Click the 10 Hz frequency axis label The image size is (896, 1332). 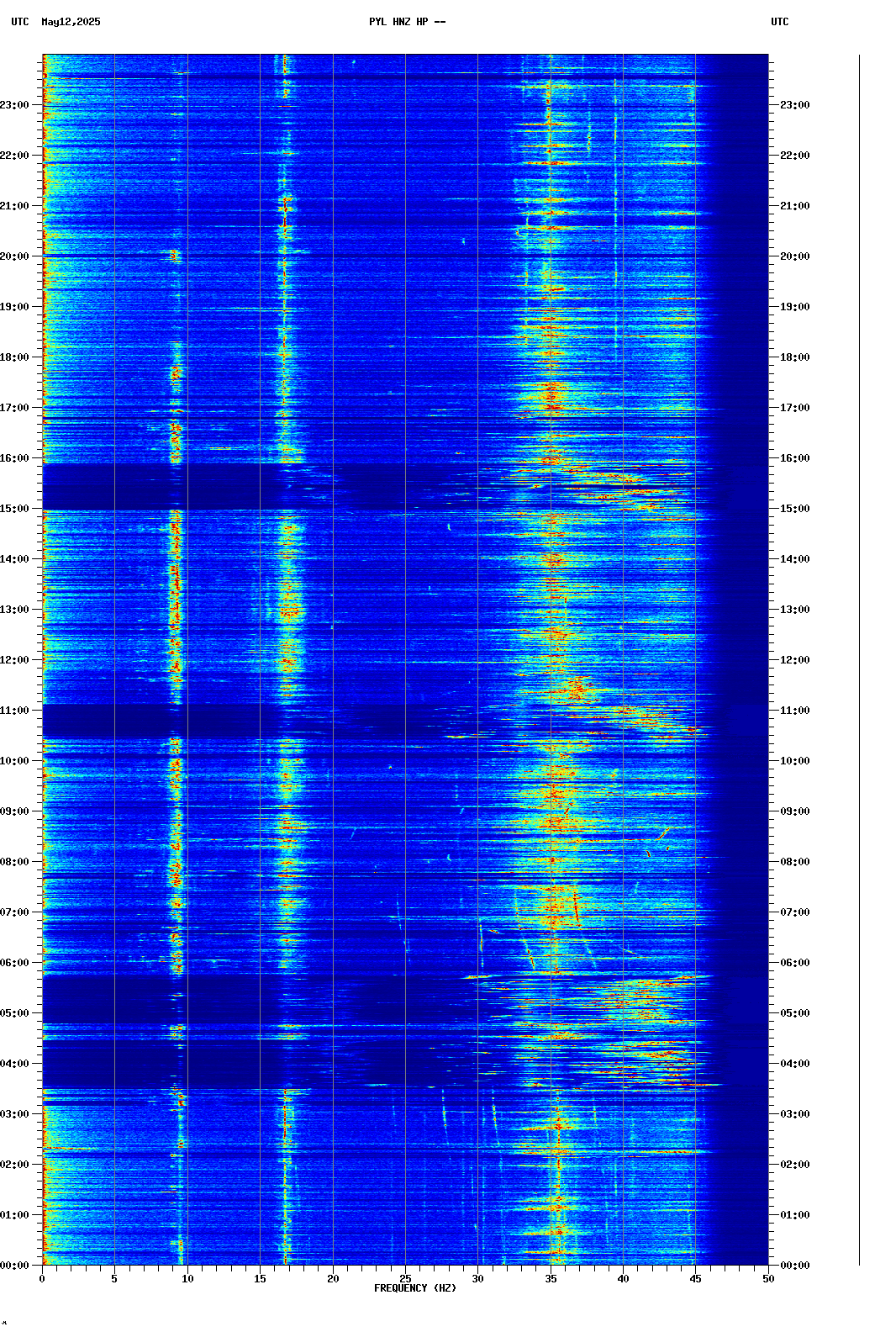187,1279
